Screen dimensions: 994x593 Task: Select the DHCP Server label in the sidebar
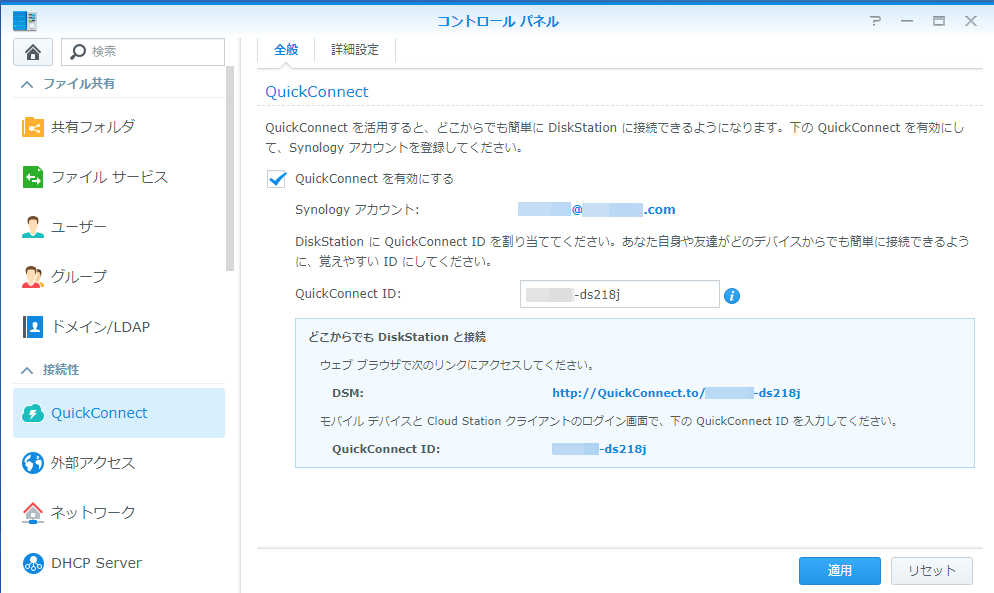[96, 563]
